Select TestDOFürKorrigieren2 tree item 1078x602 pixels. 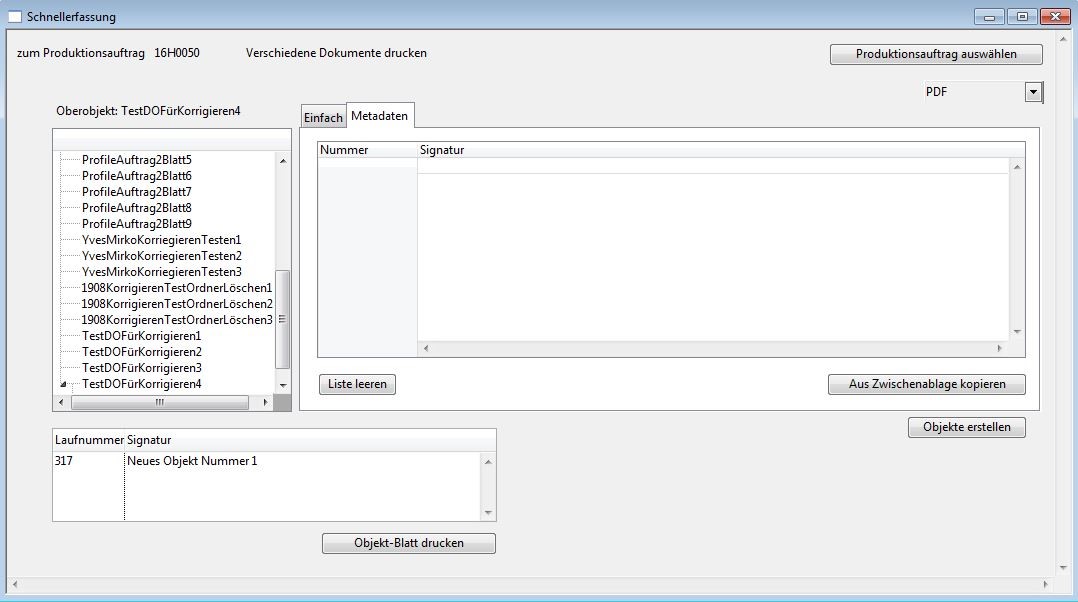[141, 352]
